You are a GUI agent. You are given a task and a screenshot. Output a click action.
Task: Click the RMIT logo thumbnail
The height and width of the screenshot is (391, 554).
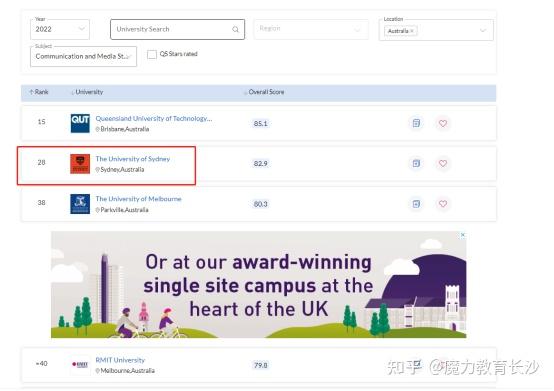tap(80, 365)
